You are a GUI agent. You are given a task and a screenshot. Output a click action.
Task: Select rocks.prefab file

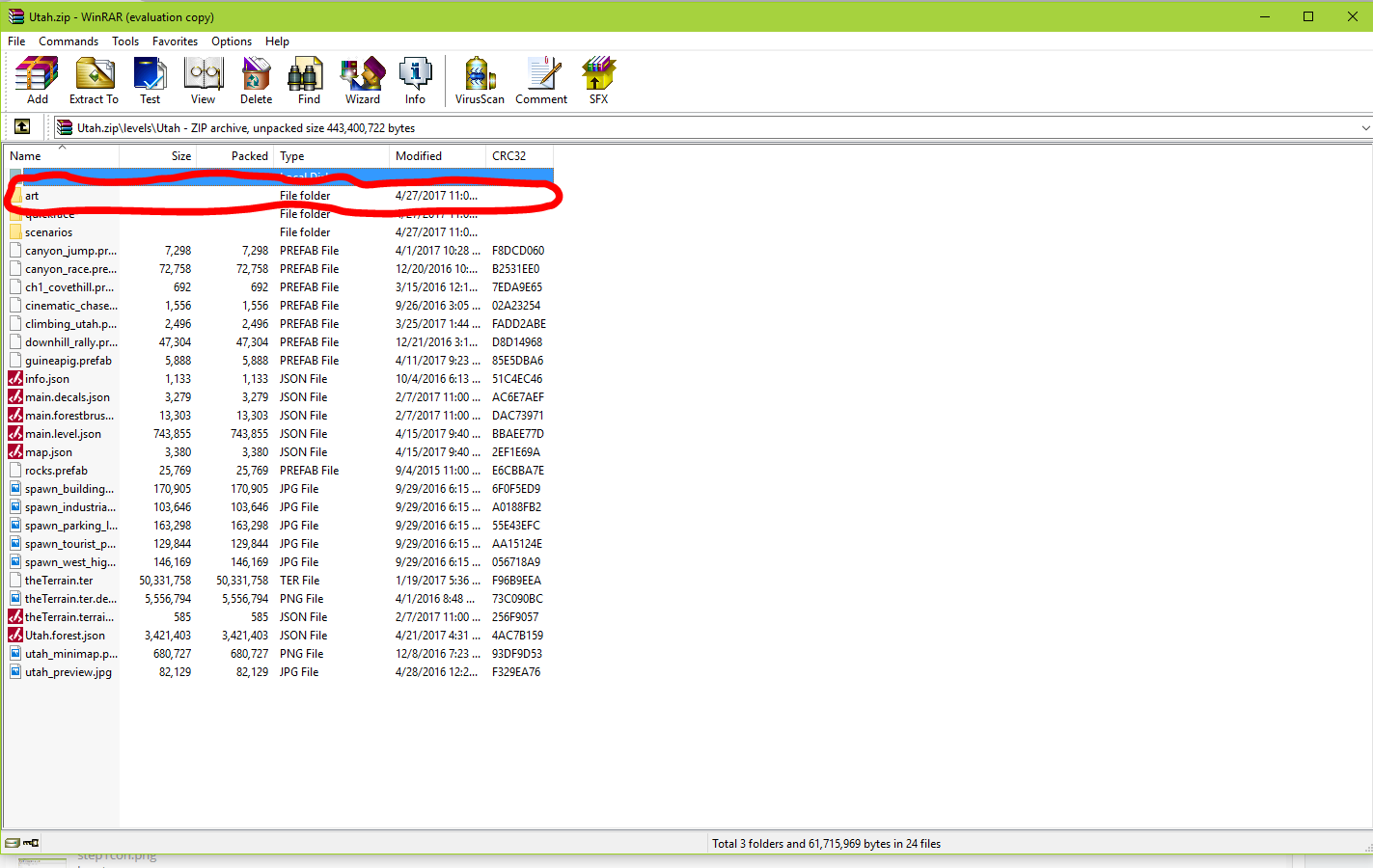[x=280, y=471]
